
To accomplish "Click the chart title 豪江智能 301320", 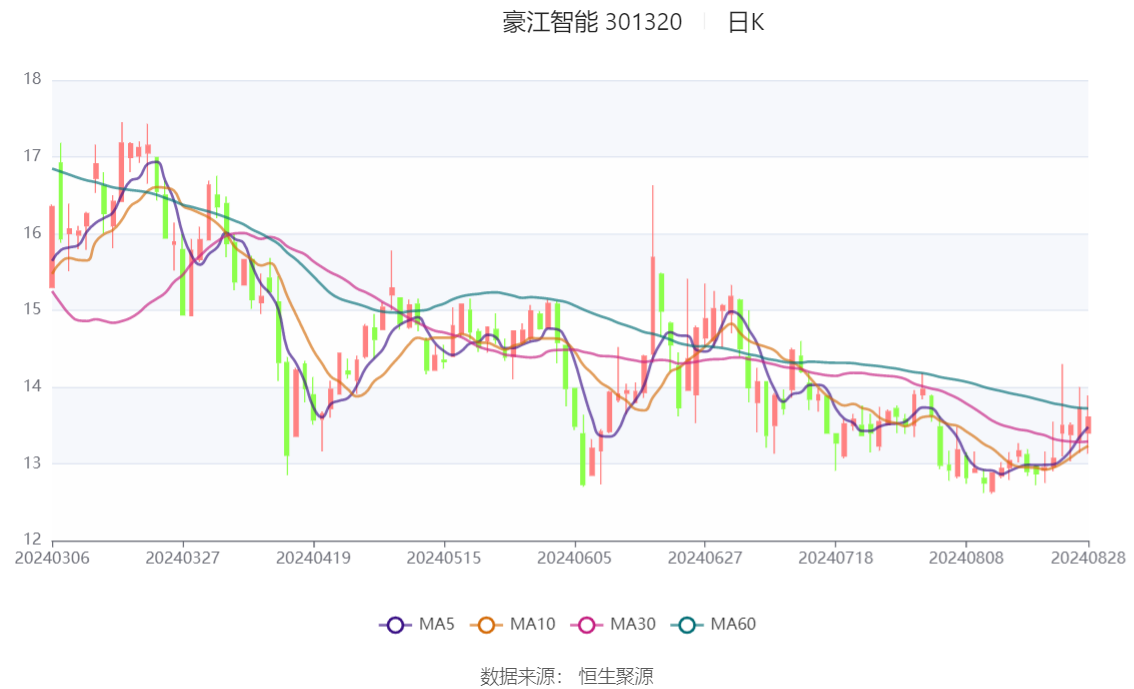I will [x=592, y=22].
